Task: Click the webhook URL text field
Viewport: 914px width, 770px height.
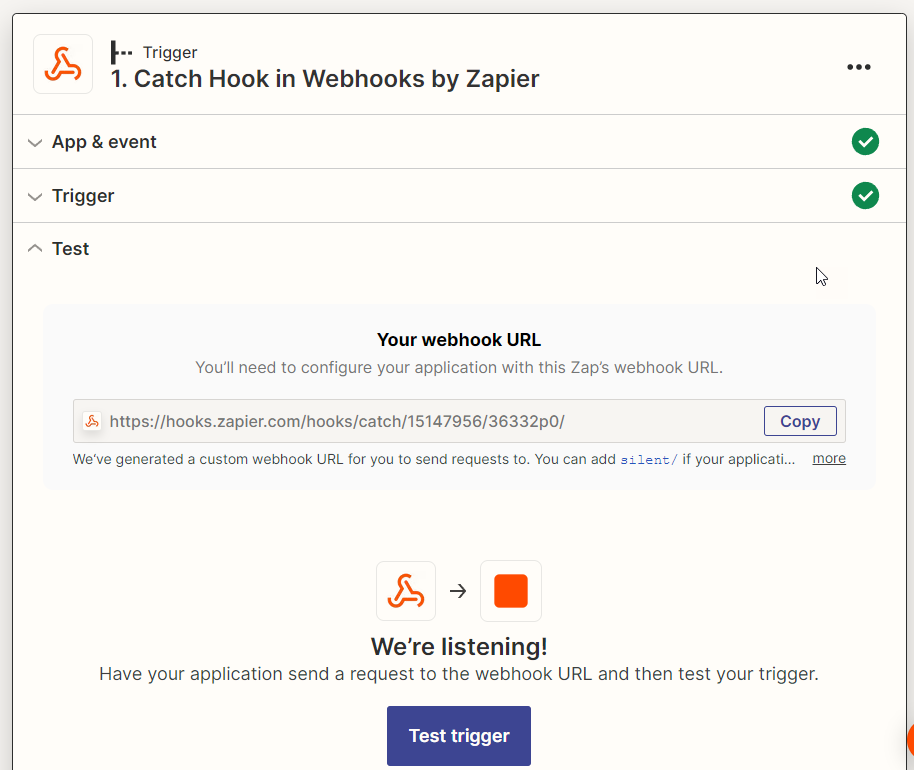Action: 420,421
